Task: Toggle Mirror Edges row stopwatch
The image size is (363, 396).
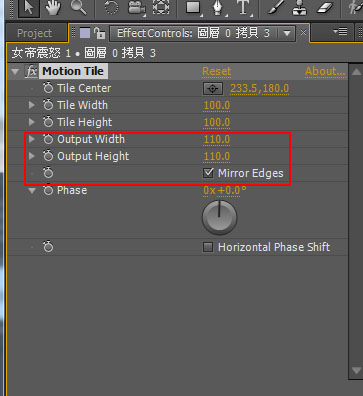Action: [48, 173]
